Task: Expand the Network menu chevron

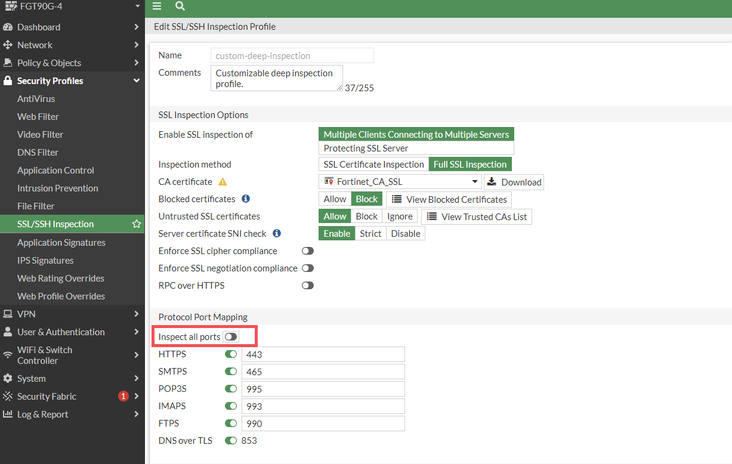Action: point(136,45)
